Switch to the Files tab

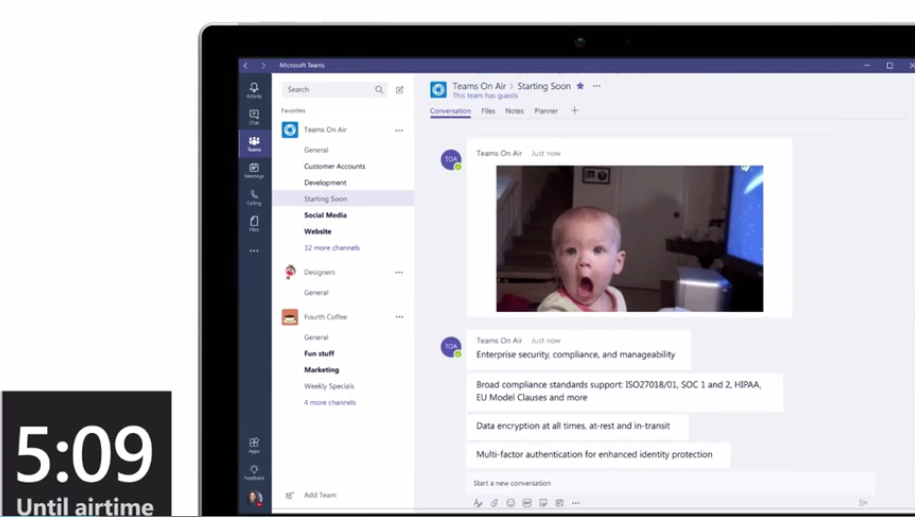[488, 111]
